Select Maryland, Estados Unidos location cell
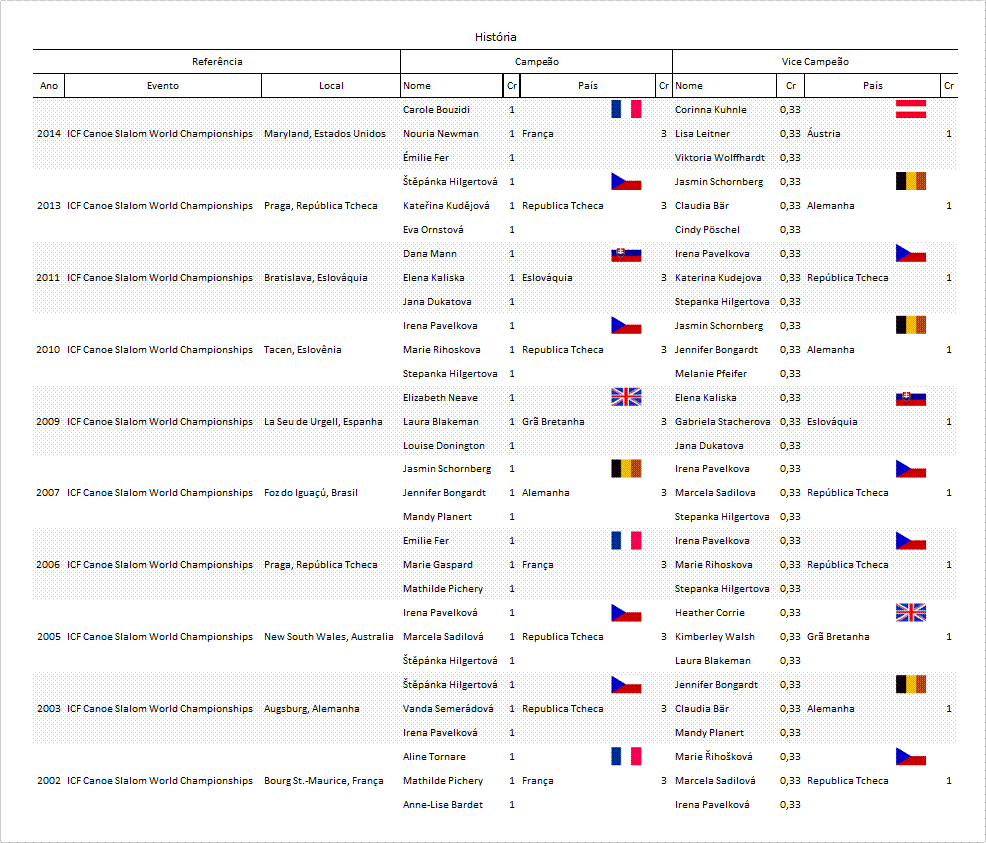This screenshot has height=843, width=986. coord(324,133)
